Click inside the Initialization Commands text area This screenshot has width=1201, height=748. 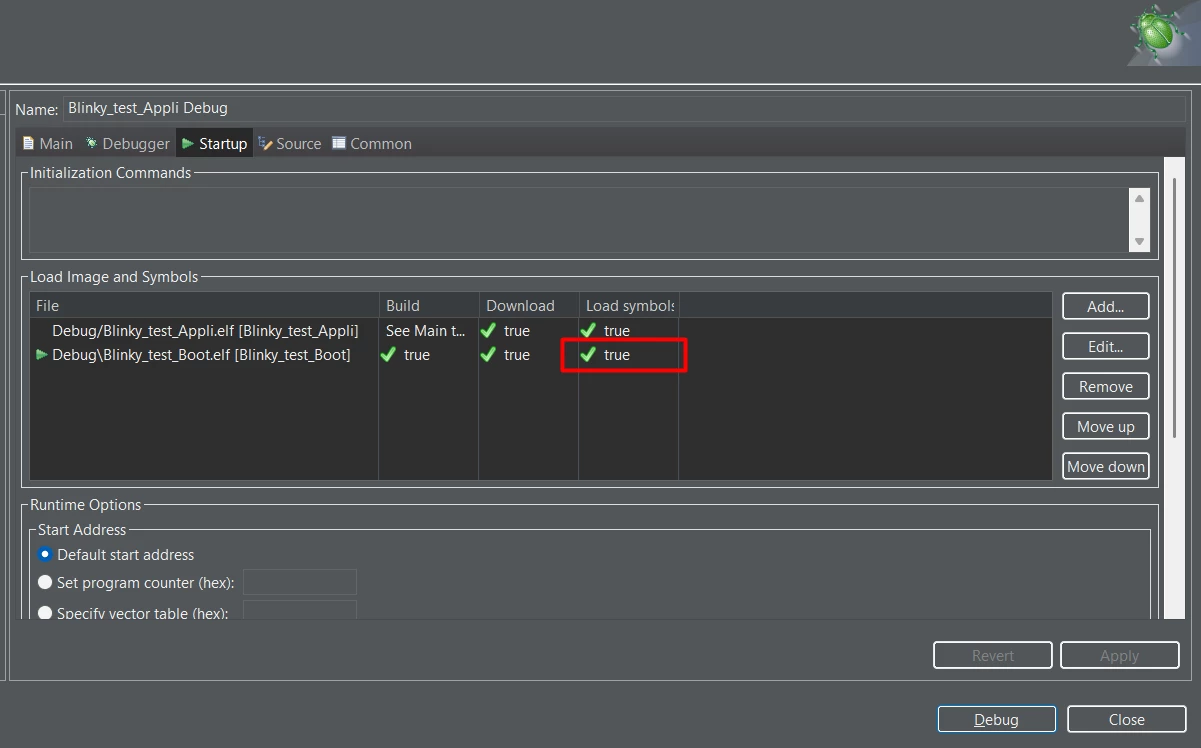coord(579,219)
